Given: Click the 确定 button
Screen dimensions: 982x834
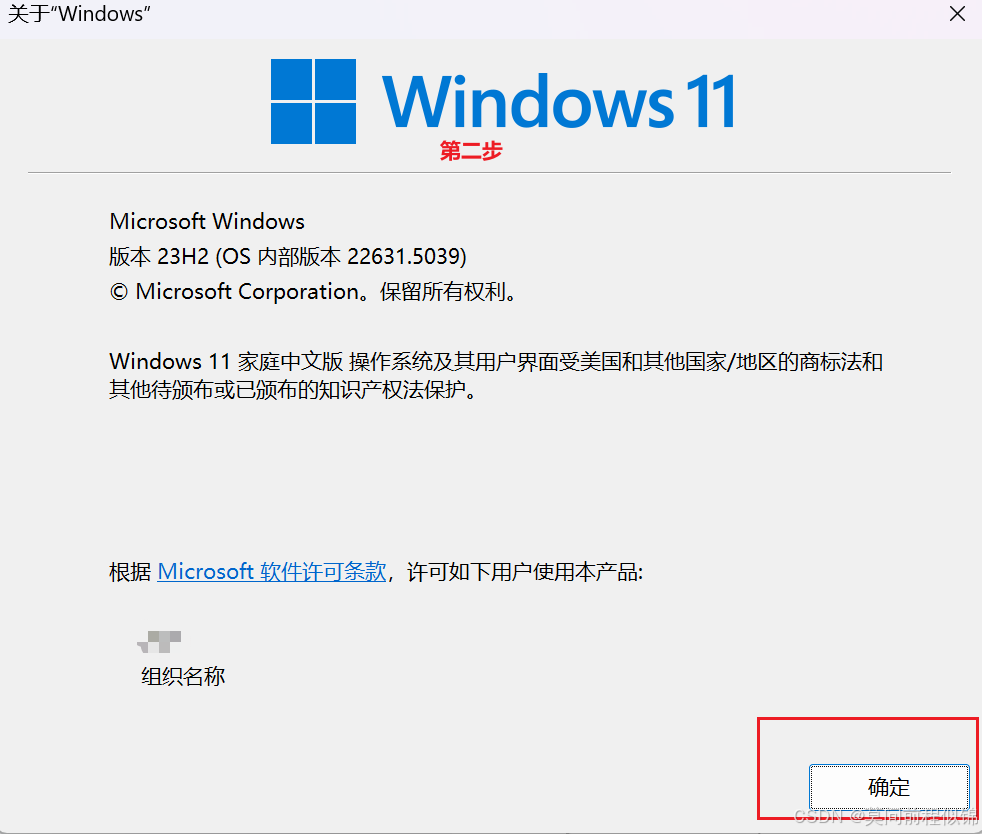Looking at the screenshot, I should tap(889, 787).
